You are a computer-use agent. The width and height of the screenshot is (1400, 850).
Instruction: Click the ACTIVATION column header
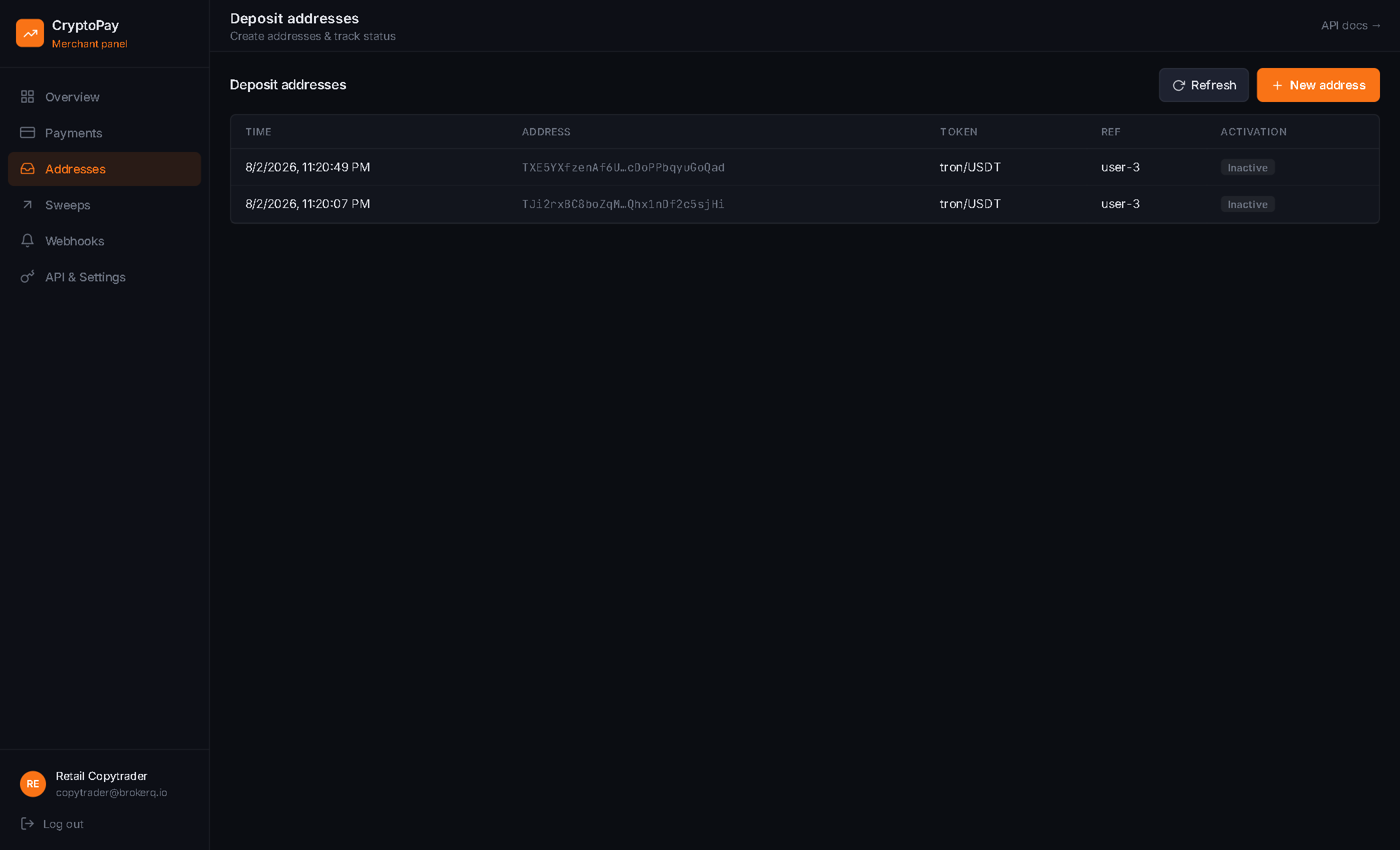click(1253, 132)
